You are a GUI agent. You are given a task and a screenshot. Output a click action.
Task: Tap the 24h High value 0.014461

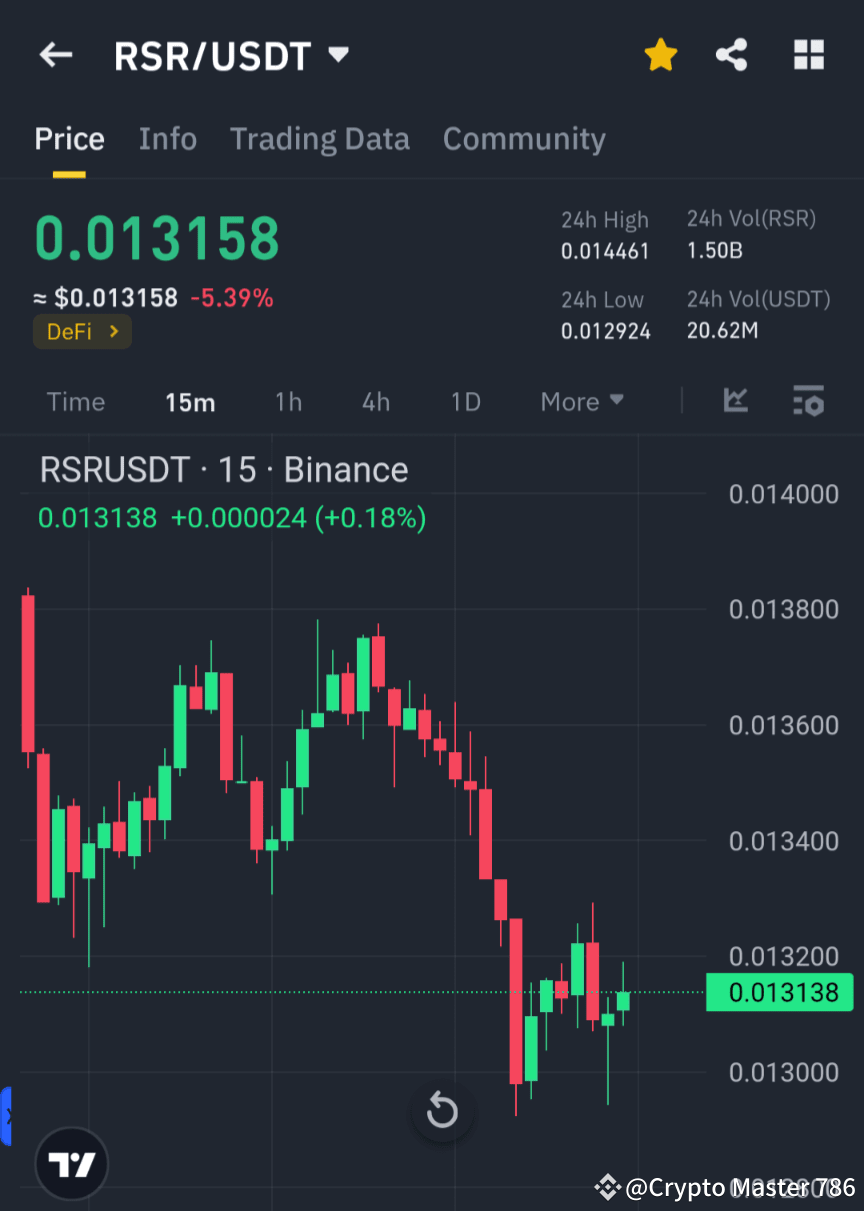(605, 251)
